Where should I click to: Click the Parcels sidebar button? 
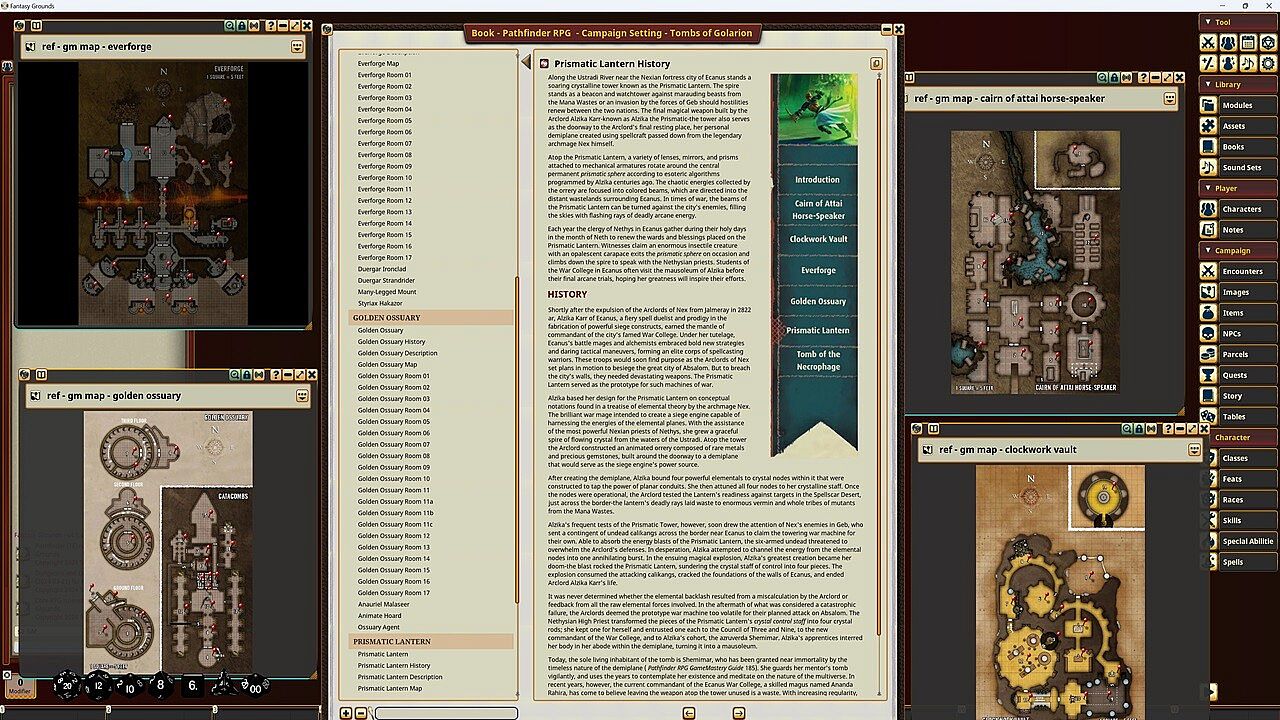point(1235,354)
